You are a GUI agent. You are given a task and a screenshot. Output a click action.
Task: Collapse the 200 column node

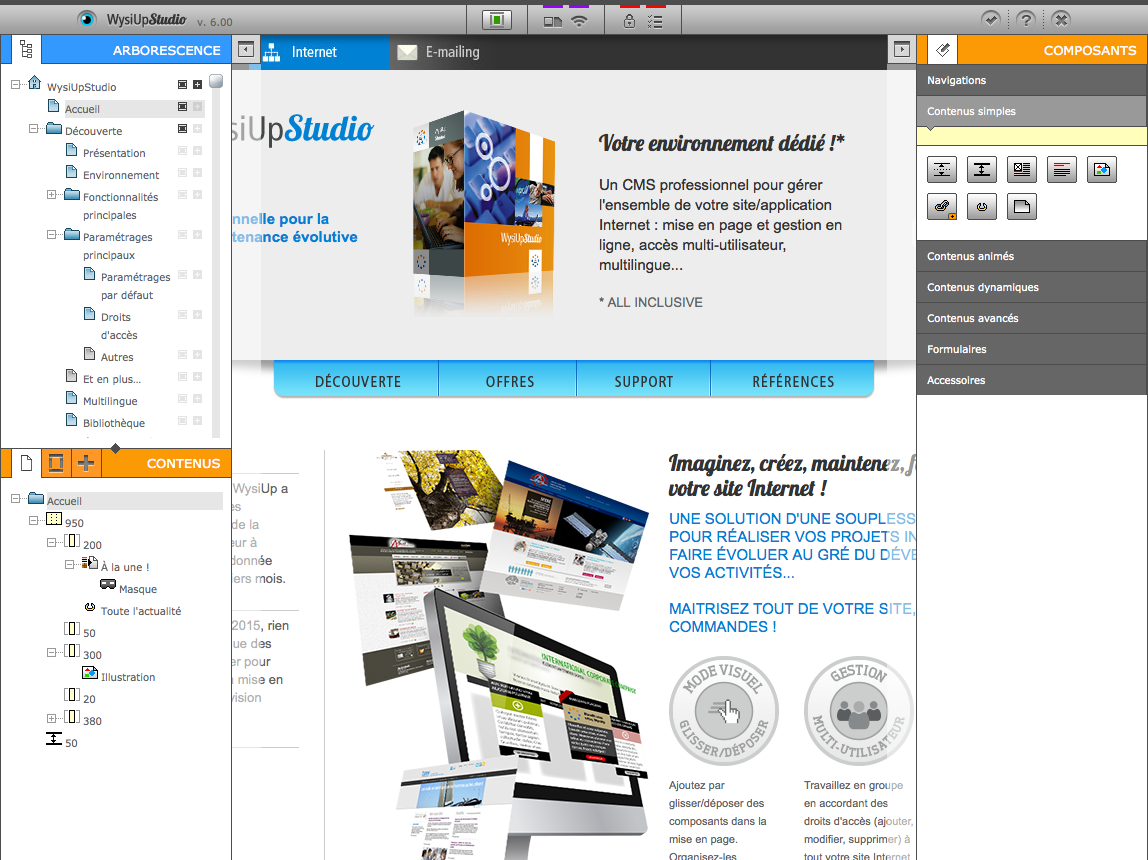[x=51, y=542]
